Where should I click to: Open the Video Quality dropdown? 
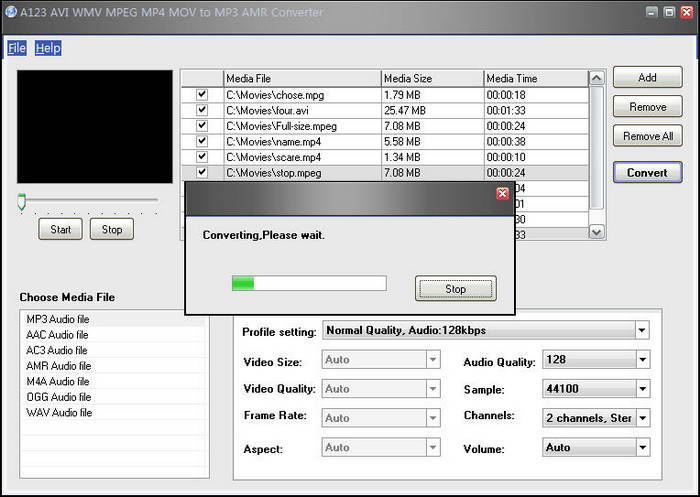tap(433, 388)
